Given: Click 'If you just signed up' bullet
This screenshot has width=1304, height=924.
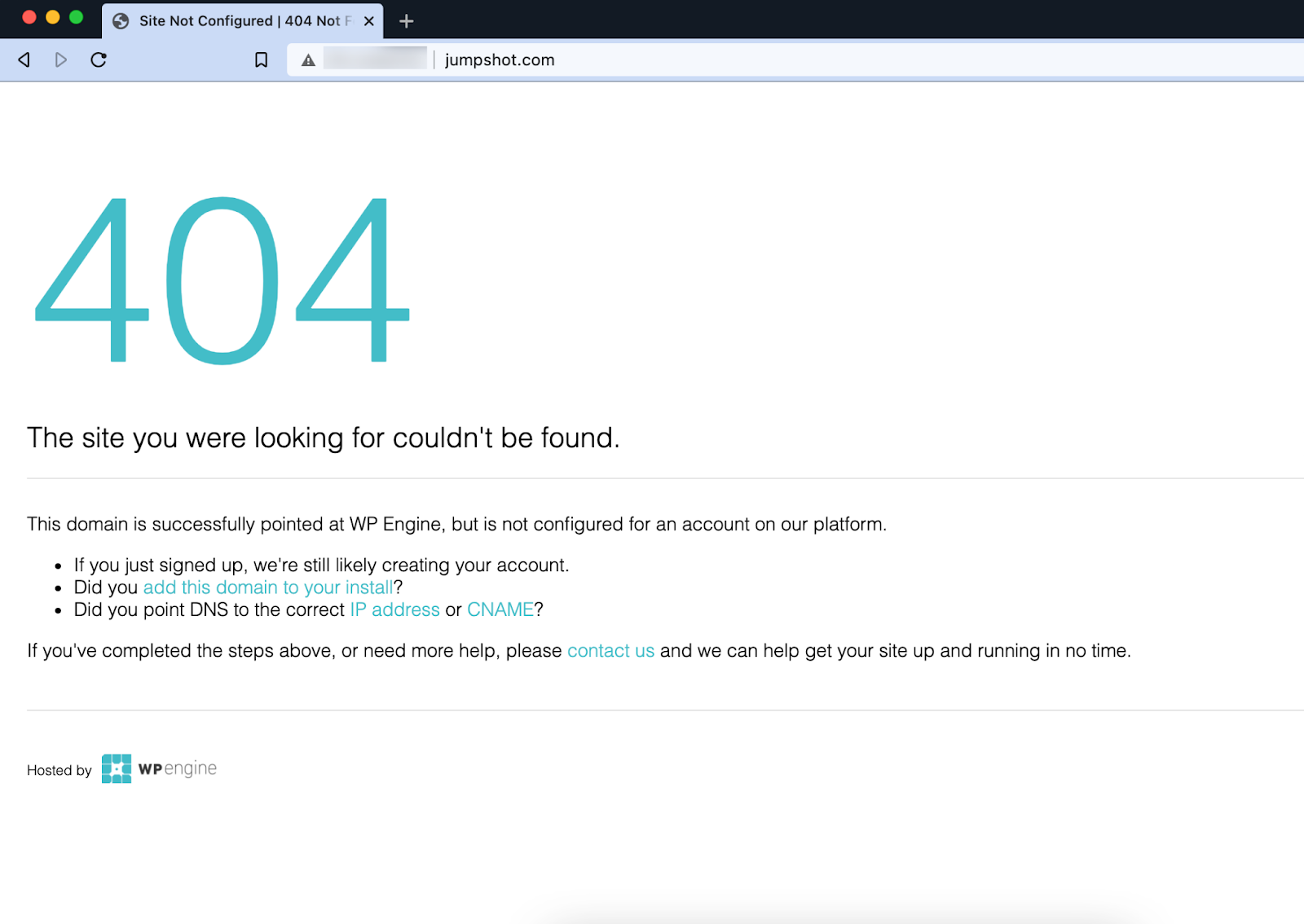Looking at the screenshot, I should tap(321, 565).
